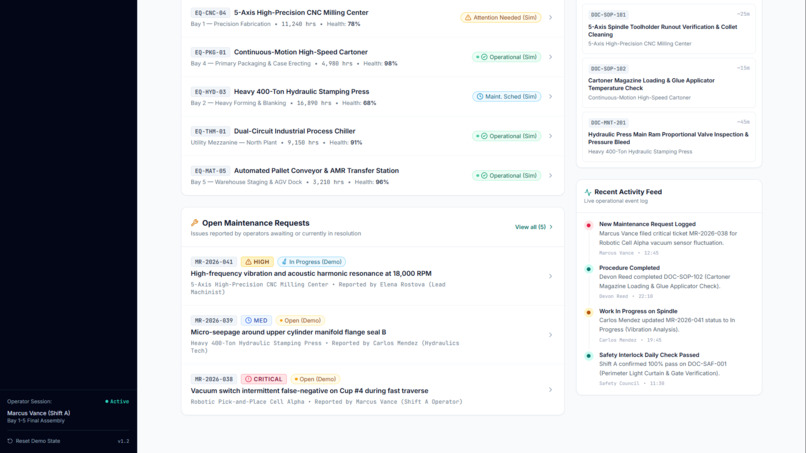Click checkmark icon in Cartoner Operational badge

coord(484,57)
